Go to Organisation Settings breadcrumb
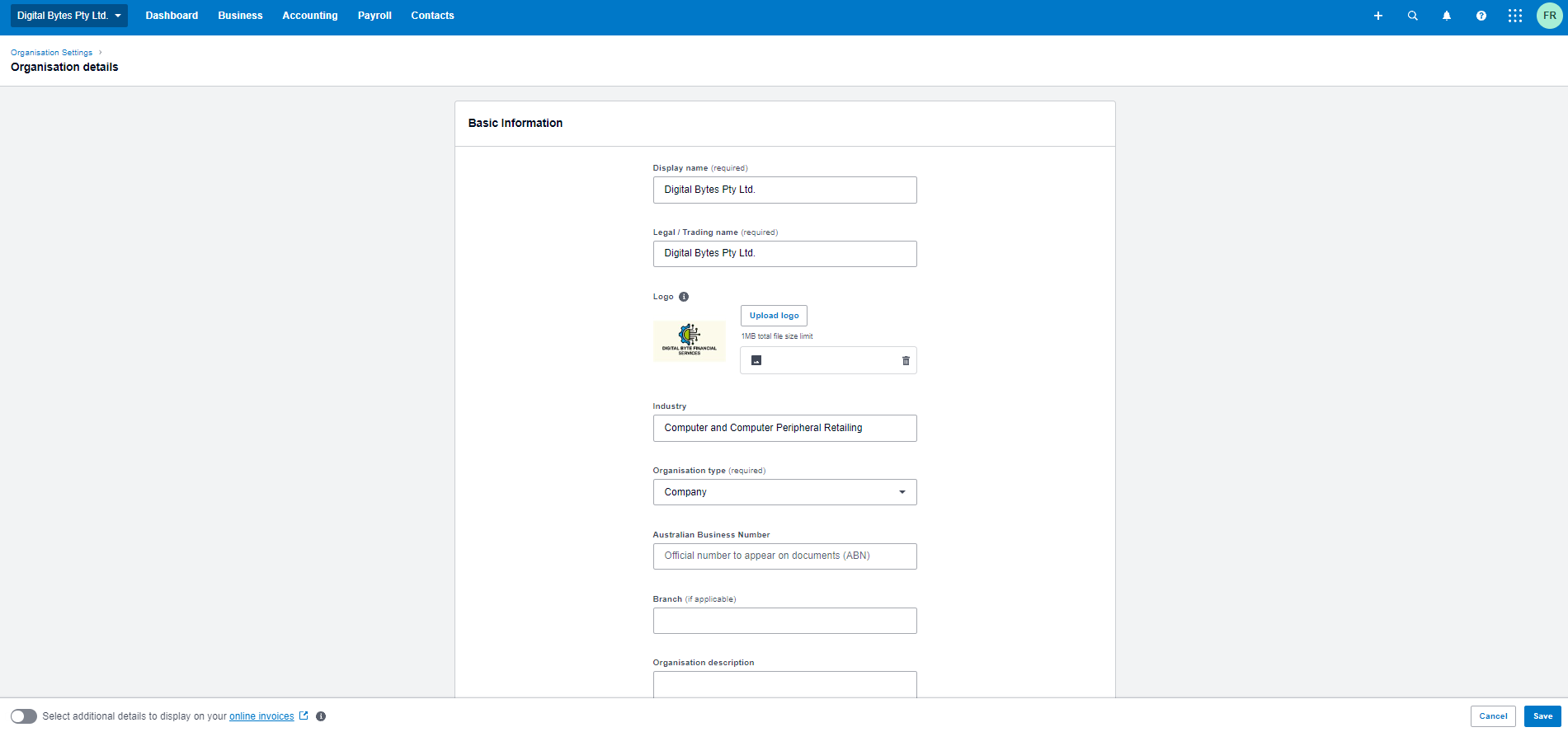This screenshot has width=1568, height=732. [51, 53]
